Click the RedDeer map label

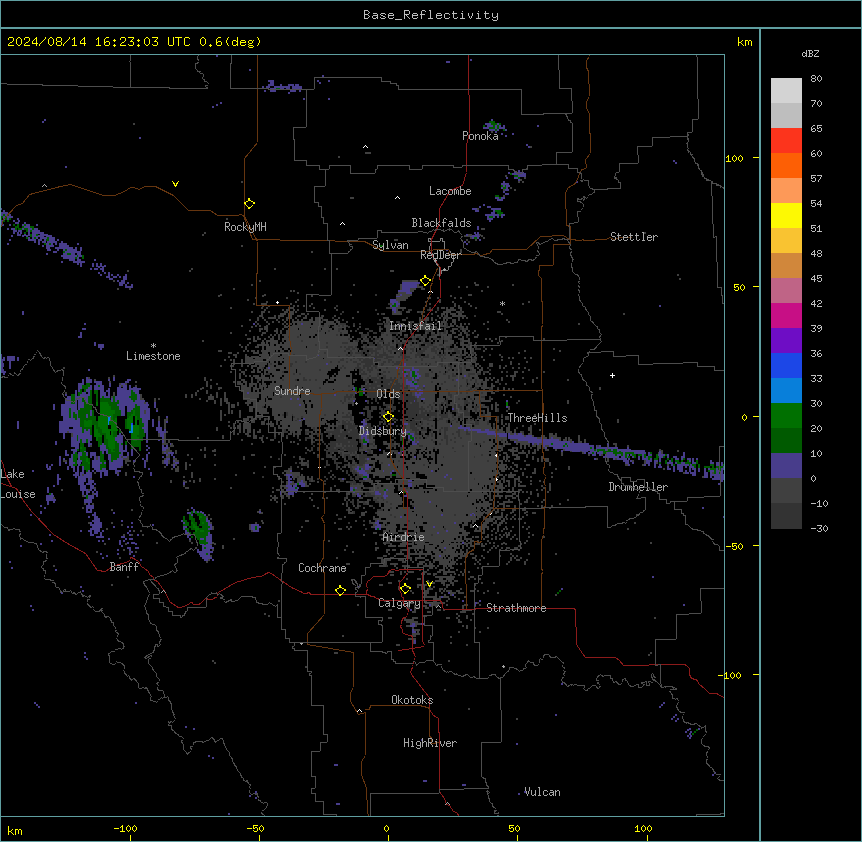coord(440,255)
